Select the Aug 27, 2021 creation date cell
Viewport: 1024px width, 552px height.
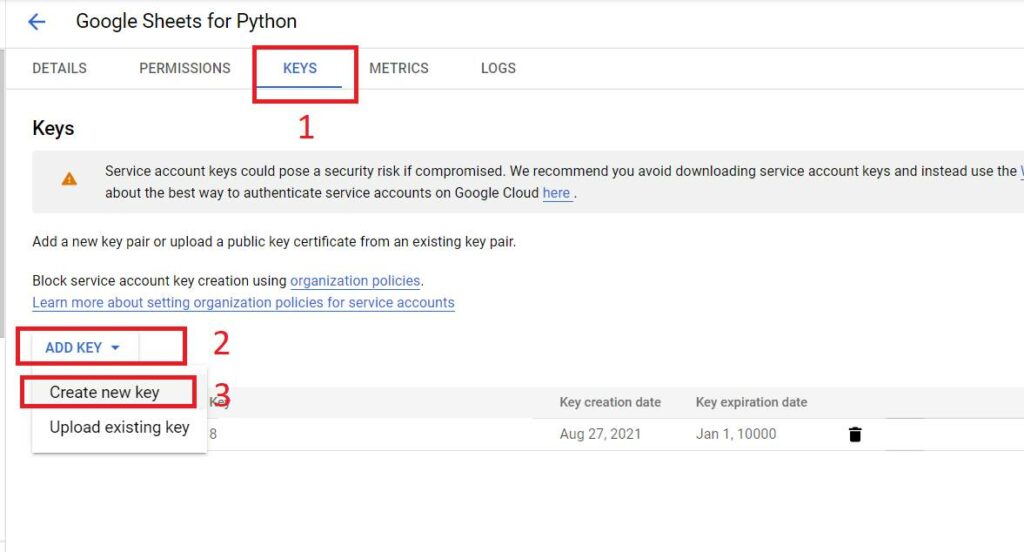pos(600,434)
